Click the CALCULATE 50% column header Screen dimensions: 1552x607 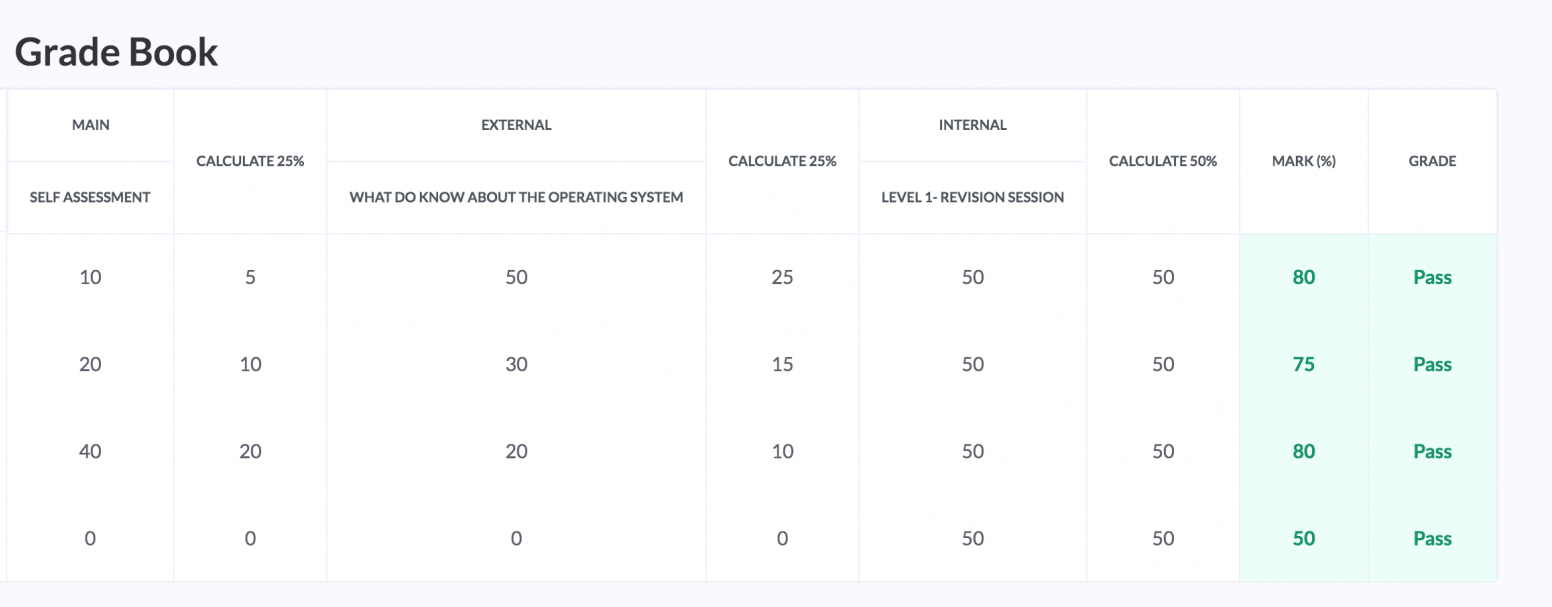pos(1162,161)
